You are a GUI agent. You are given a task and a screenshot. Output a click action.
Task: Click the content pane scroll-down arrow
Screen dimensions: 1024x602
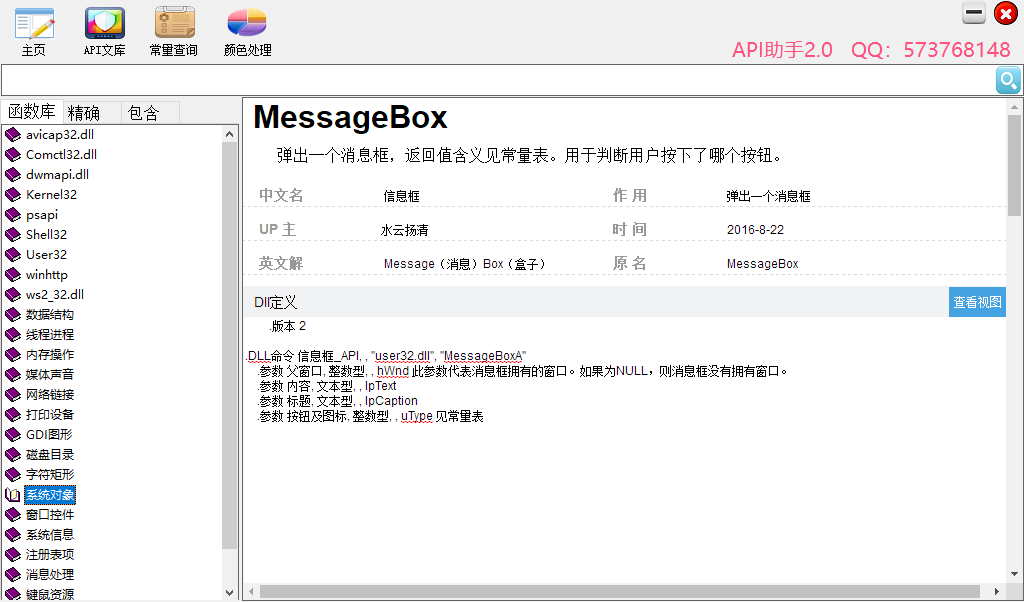(x=1014, y=575)
